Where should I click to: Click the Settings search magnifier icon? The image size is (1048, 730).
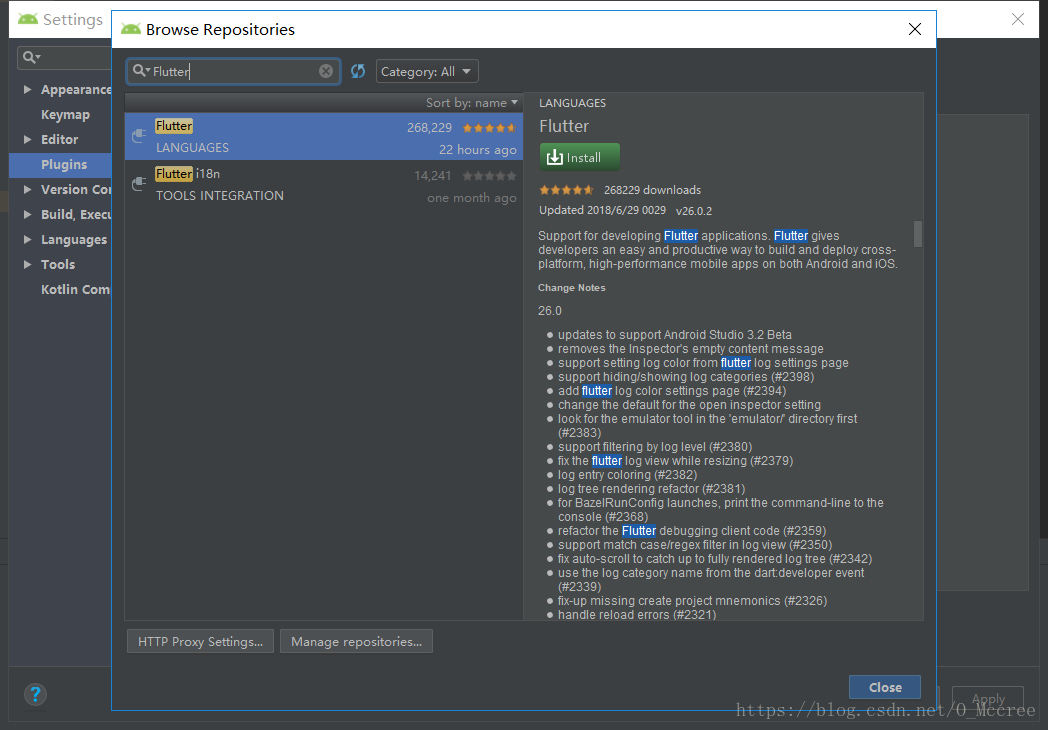31,57
